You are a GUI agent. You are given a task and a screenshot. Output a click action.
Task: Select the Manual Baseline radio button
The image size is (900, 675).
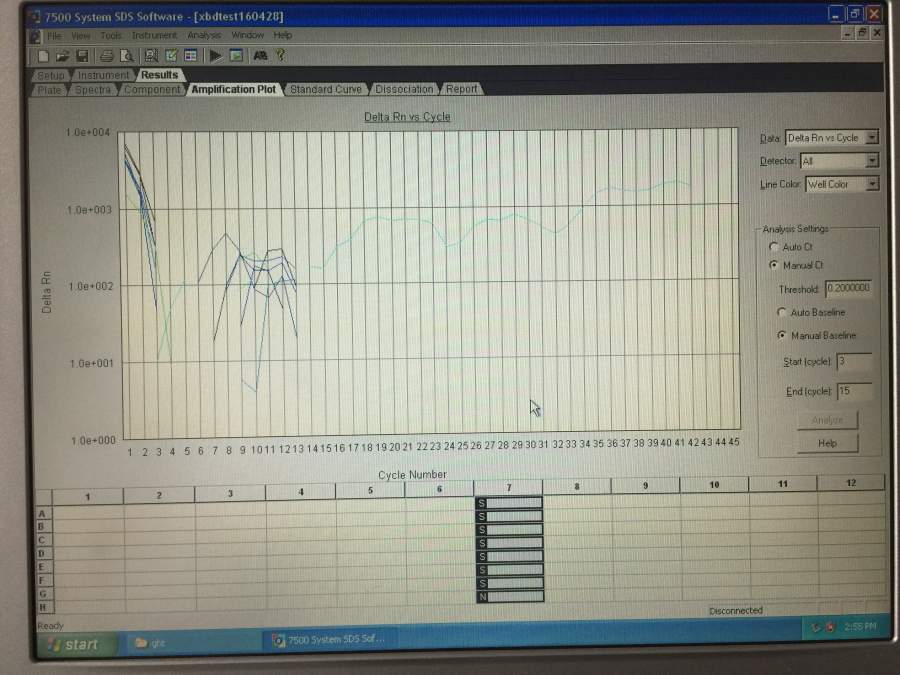point(781,335)
